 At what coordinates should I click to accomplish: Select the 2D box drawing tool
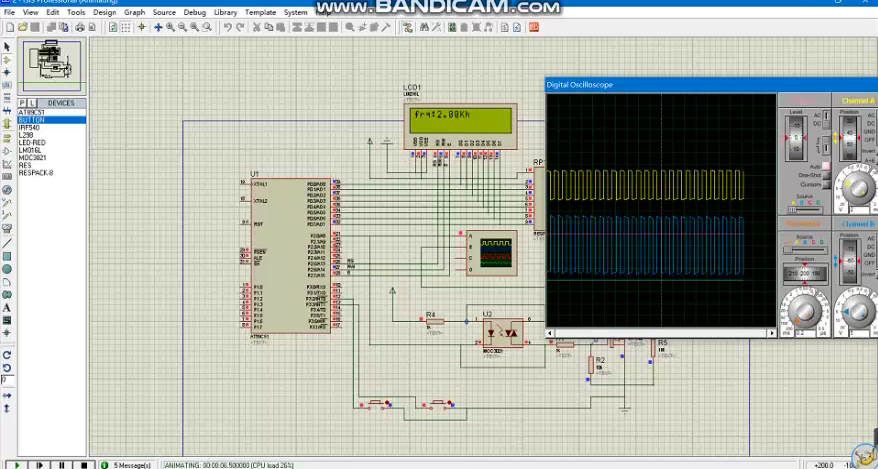pos(7,256)
